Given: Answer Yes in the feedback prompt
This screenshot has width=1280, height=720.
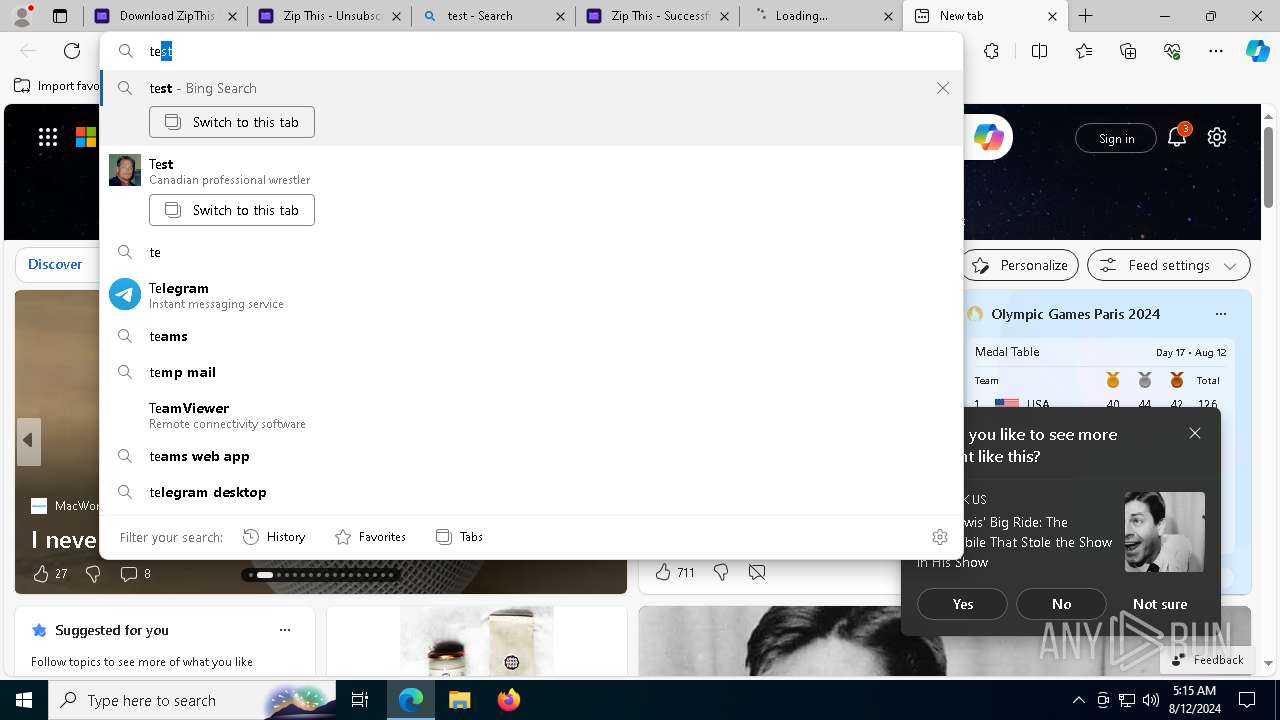Looking at the screenshot, I should (x=963, y=604).
